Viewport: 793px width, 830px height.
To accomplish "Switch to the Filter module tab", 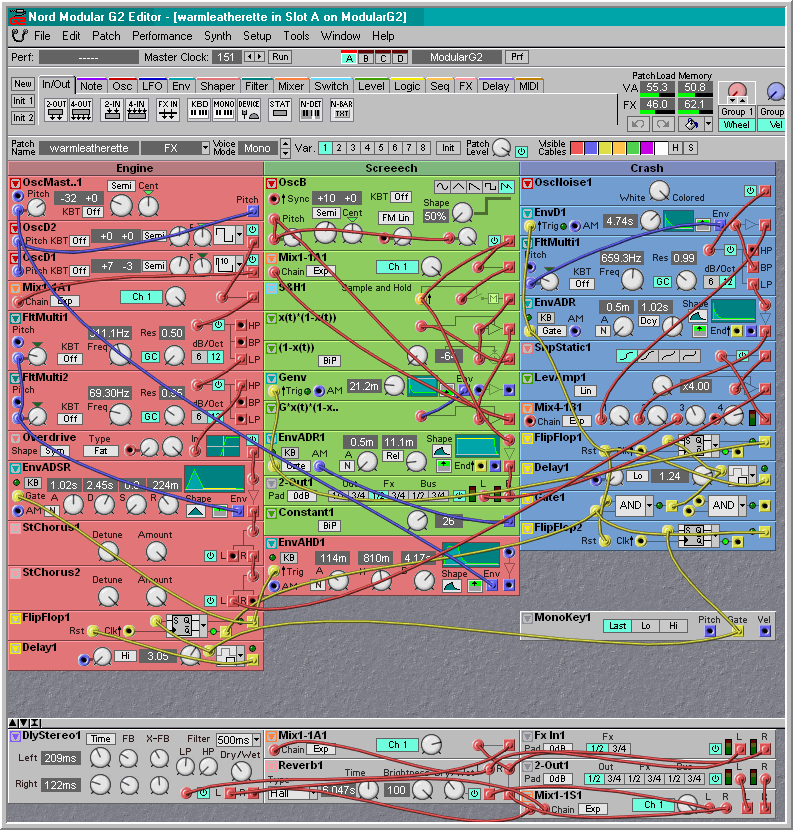I will click(x=257, y=86).
